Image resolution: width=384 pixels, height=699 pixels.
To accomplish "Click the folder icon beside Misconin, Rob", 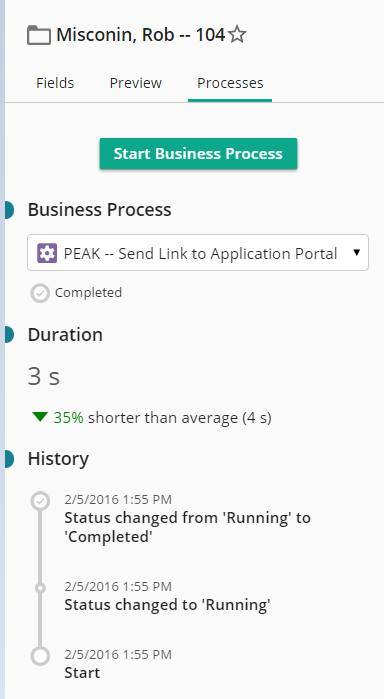I will click(x=39, y=35).
